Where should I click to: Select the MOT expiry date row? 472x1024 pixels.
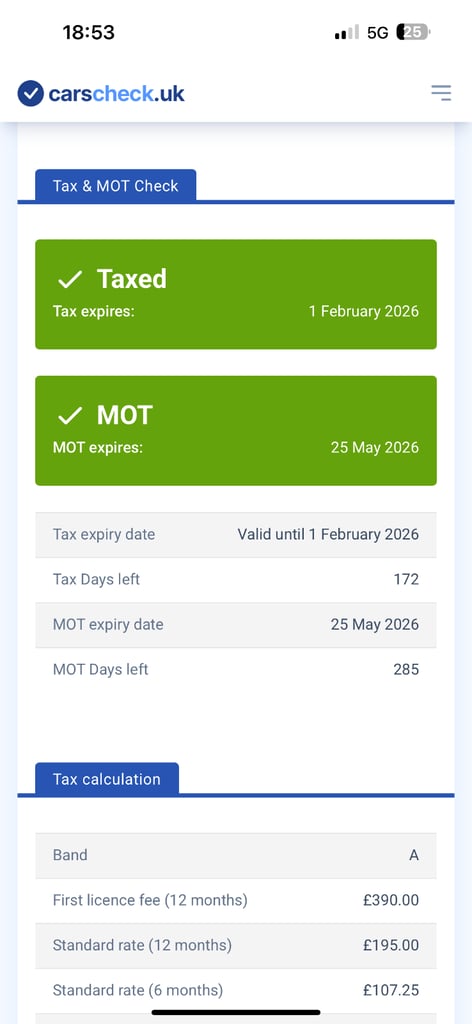(x=236, y=625)
